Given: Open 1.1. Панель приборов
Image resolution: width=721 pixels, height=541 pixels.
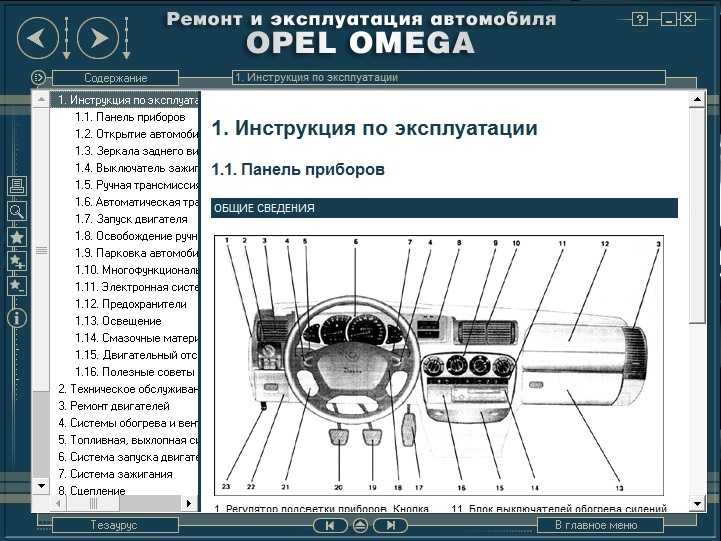Looking at the screenshot, I should point(130,117).
